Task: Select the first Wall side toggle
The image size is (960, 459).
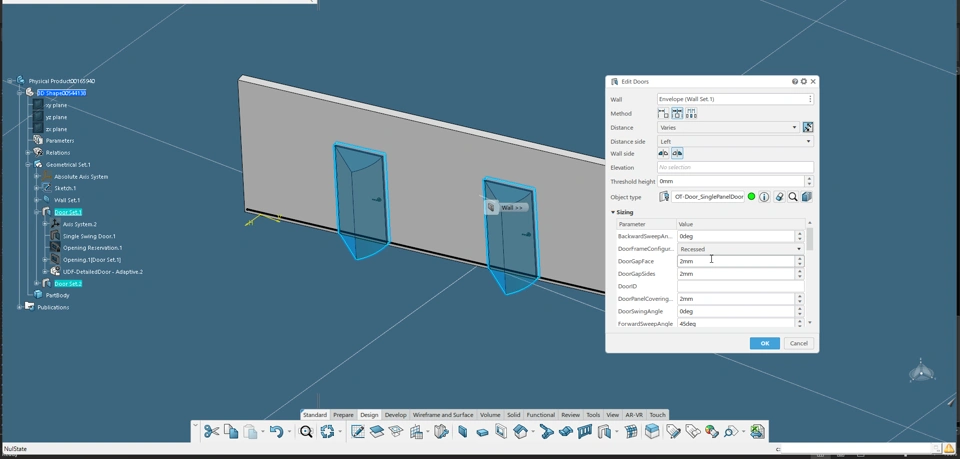Action: click(663, 153)
